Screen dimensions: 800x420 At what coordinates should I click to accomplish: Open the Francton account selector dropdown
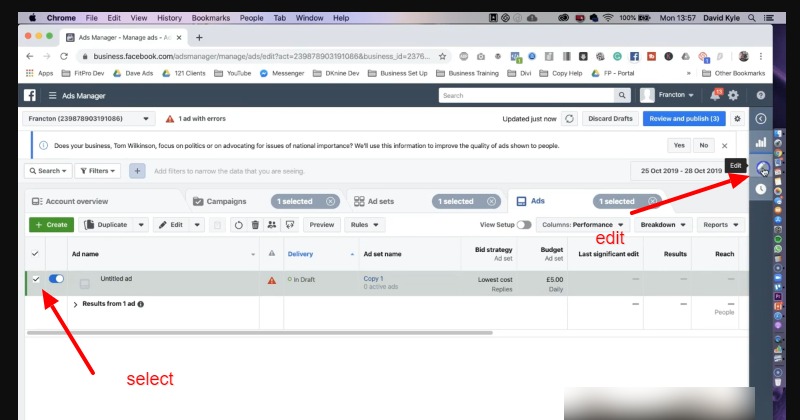click(x=88, y=119)
